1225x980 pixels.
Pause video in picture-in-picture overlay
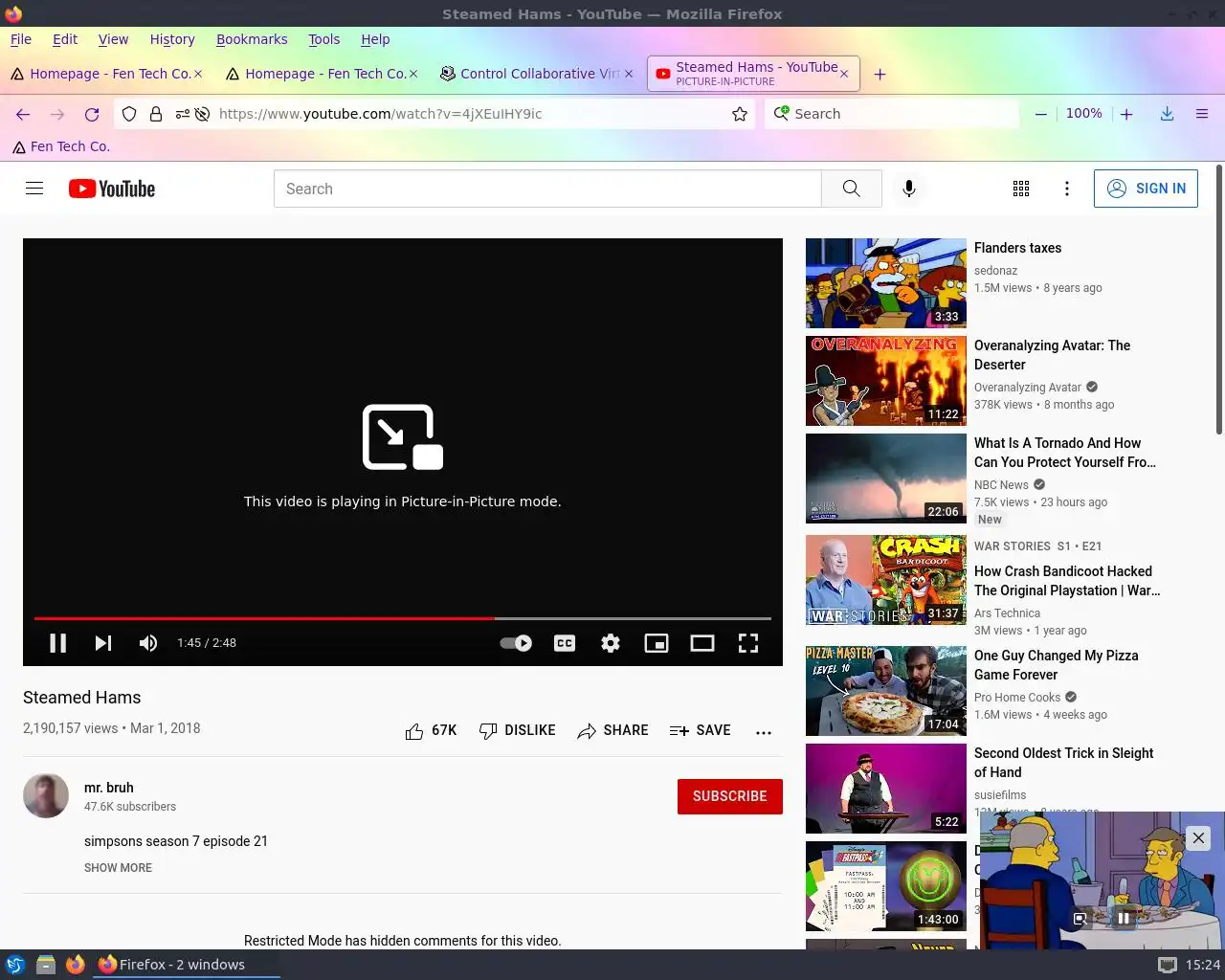(1125, 919)
